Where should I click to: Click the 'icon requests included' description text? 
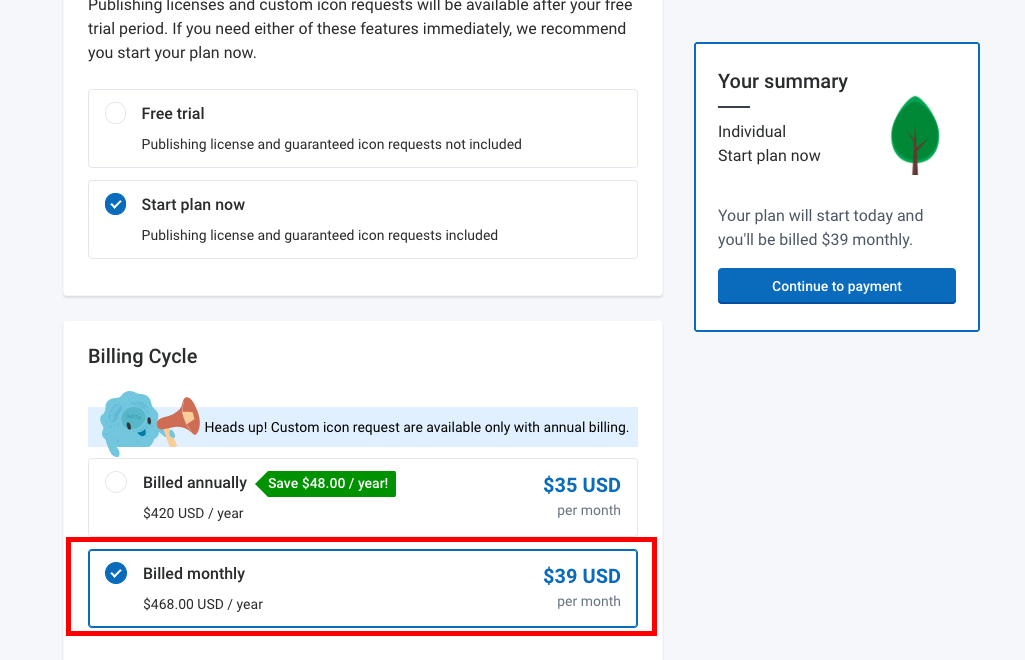(319, 235)
